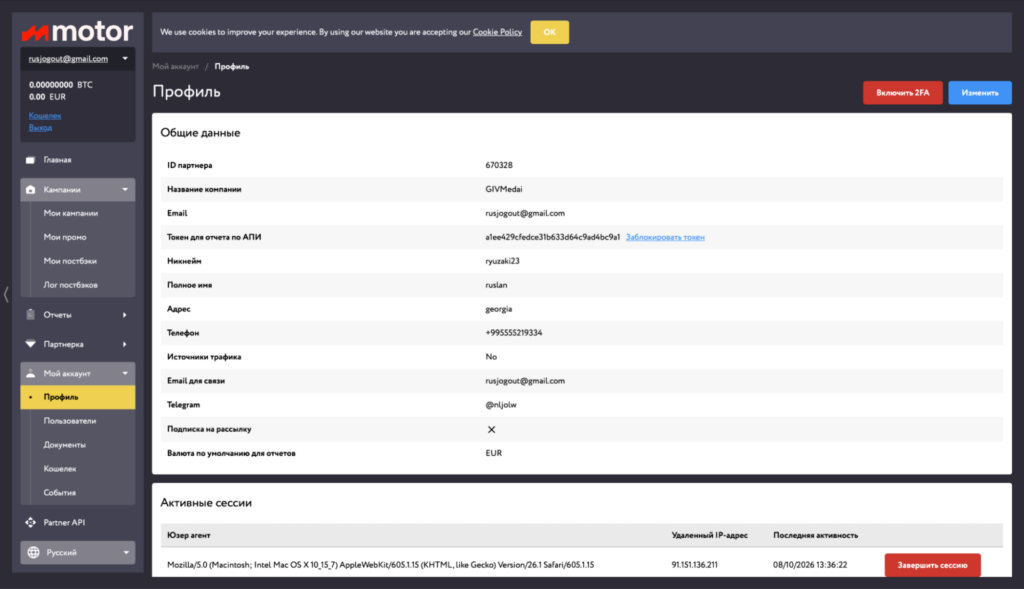Collapse the Мой аккаунт section arrow
This screenshot has height=589, width=1024.
(125, 374)
